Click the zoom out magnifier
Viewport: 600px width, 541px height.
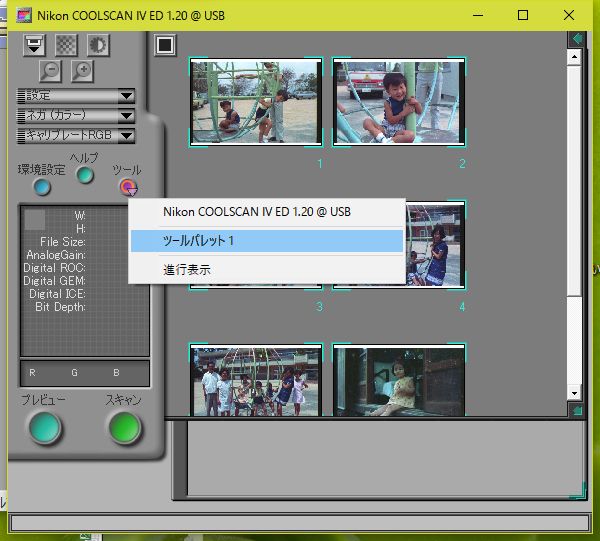pyautogui.click(x=50, y=71)
